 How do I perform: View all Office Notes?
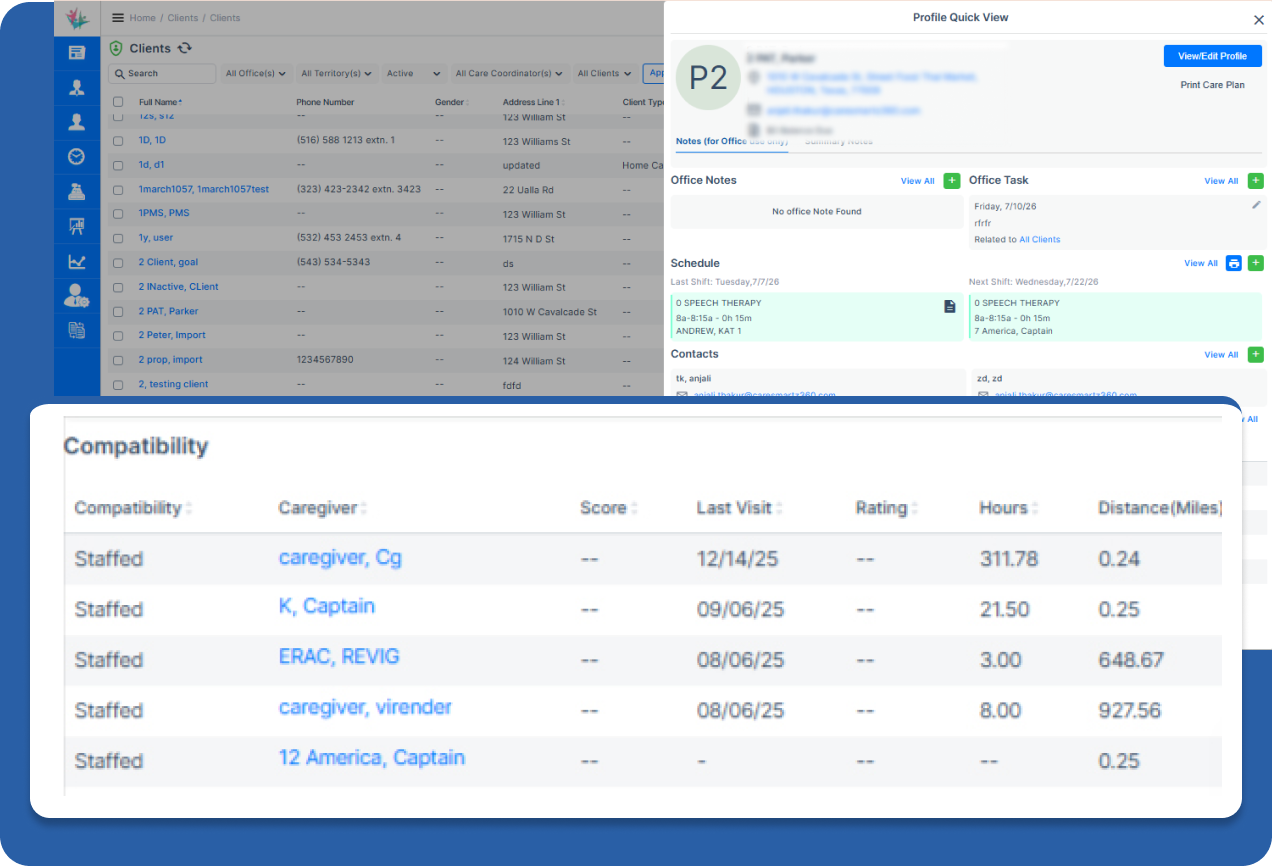pos(917,181)
